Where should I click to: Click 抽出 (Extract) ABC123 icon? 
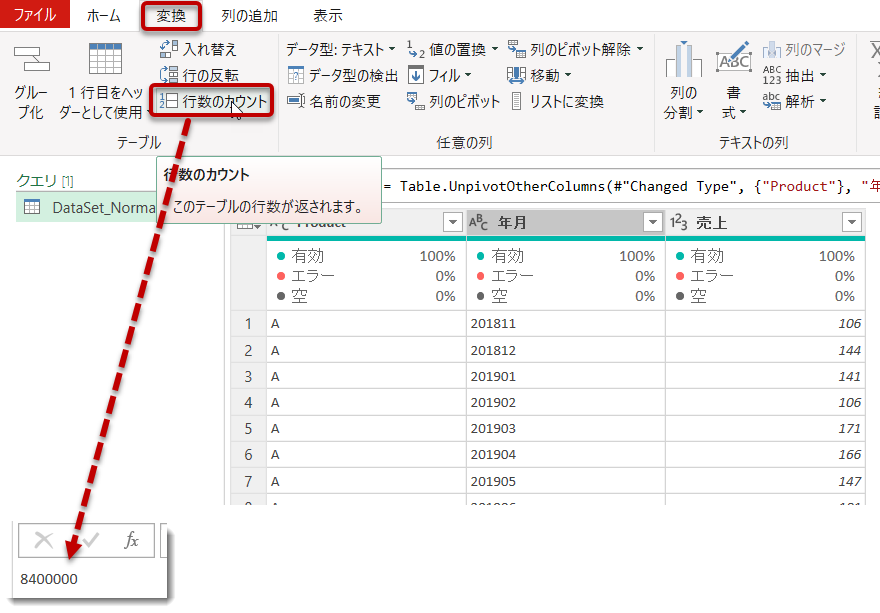772,75
